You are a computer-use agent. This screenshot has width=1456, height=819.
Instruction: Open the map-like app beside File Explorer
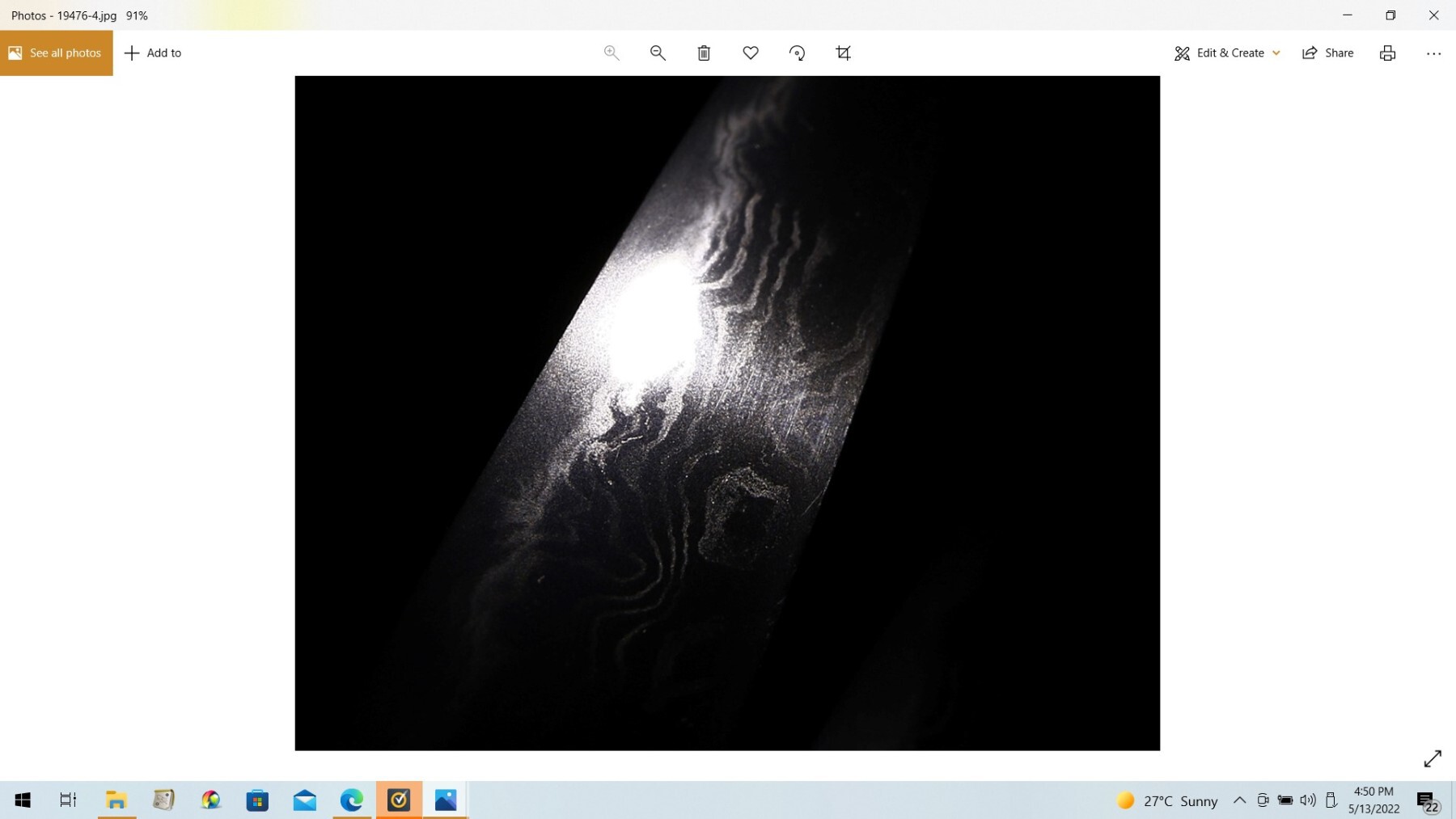click(163, 800)
